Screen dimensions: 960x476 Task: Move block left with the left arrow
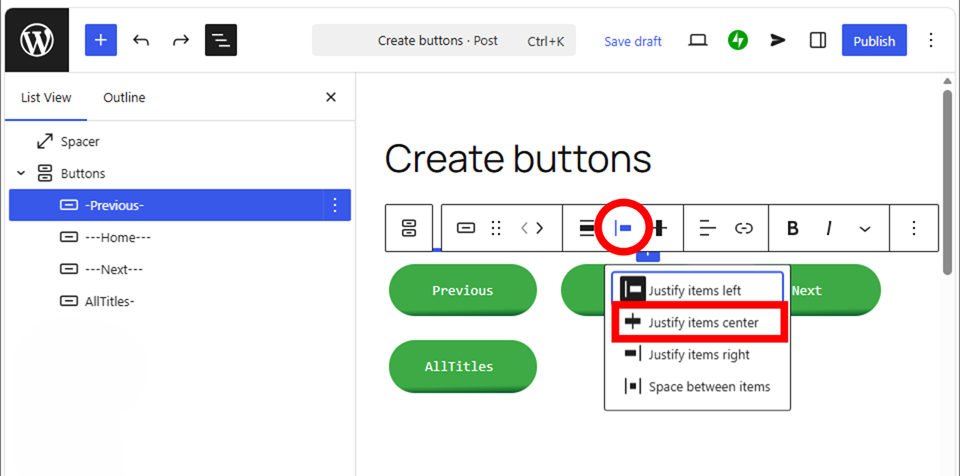524,228
